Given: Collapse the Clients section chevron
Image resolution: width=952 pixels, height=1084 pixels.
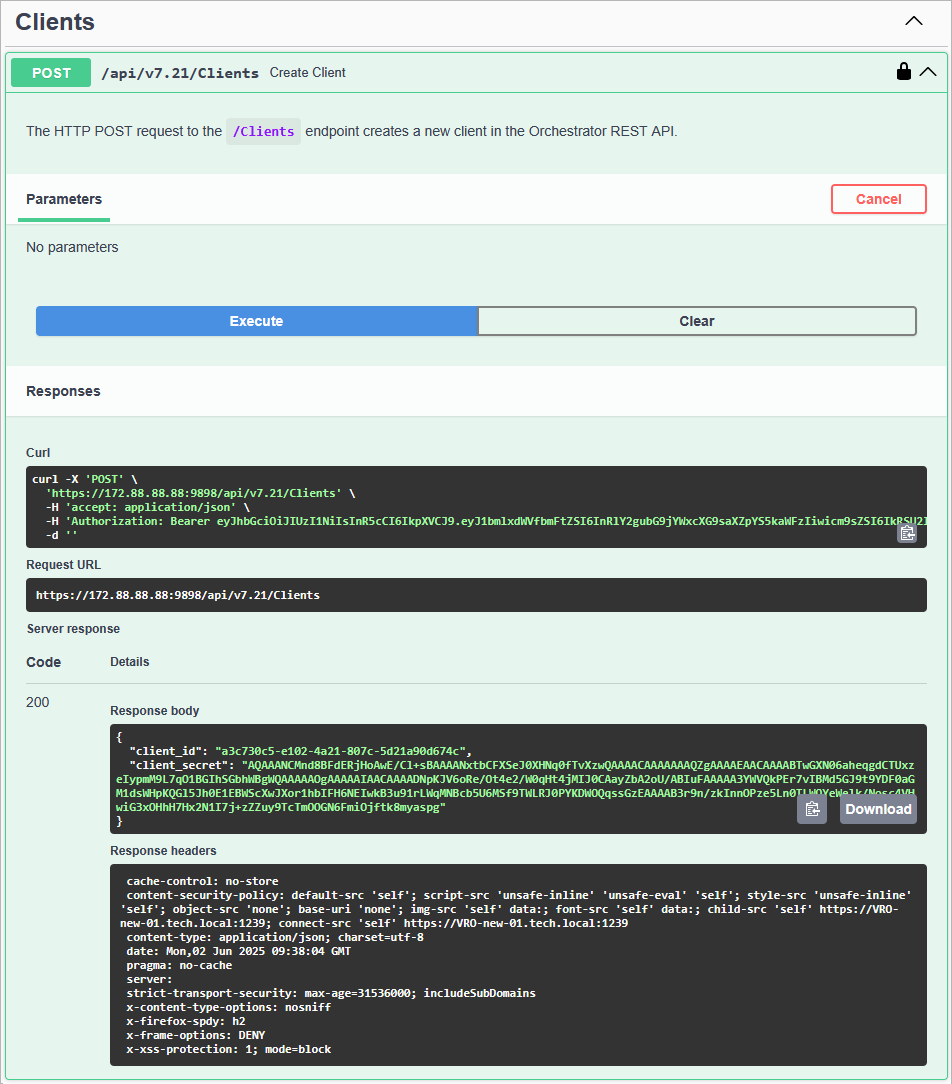Looking at the screenshot, I should [x=914, y=21].
